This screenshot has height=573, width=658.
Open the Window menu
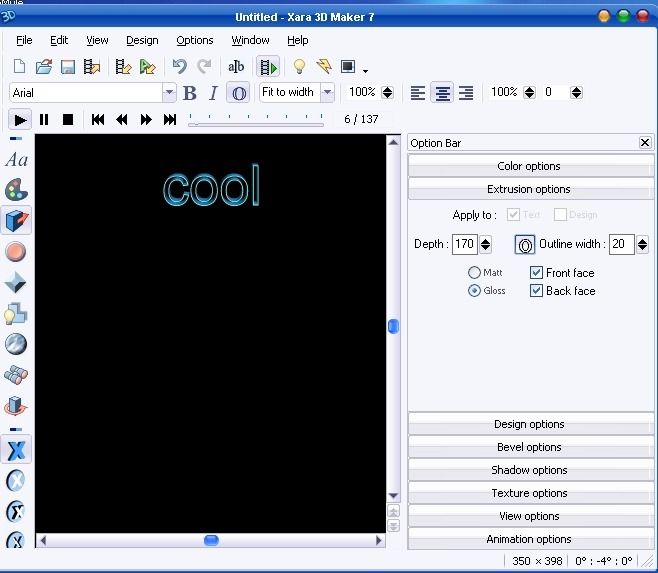point(250,40)
